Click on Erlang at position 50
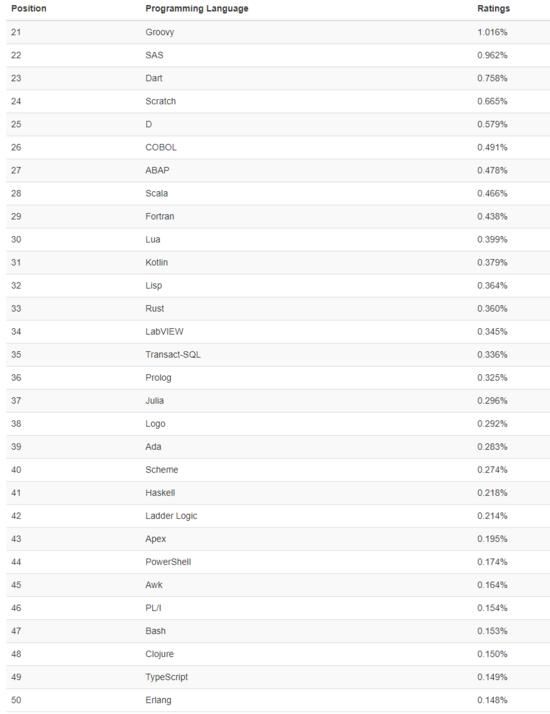550x714 pixels. point(158,700)
